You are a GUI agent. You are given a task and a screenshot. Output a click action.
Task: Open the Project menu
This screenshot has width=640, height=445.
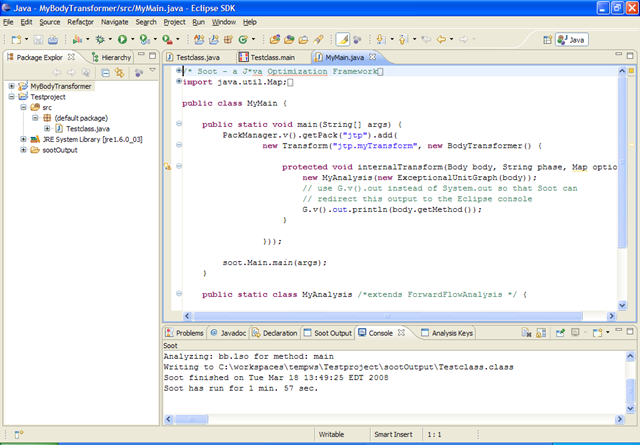tap(175, 22)
